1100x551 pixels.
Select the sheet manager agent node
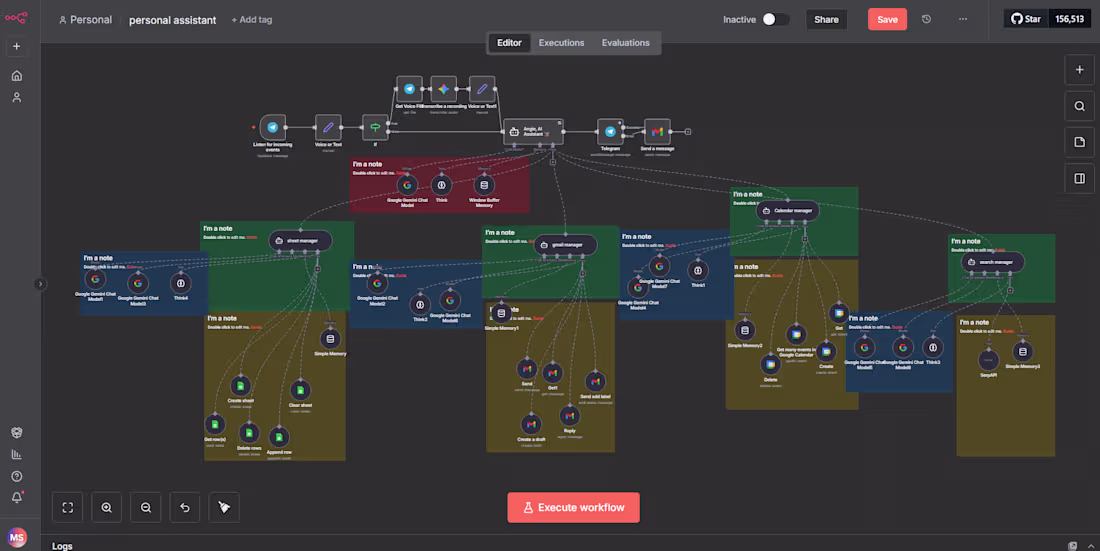tap(300, 241)
